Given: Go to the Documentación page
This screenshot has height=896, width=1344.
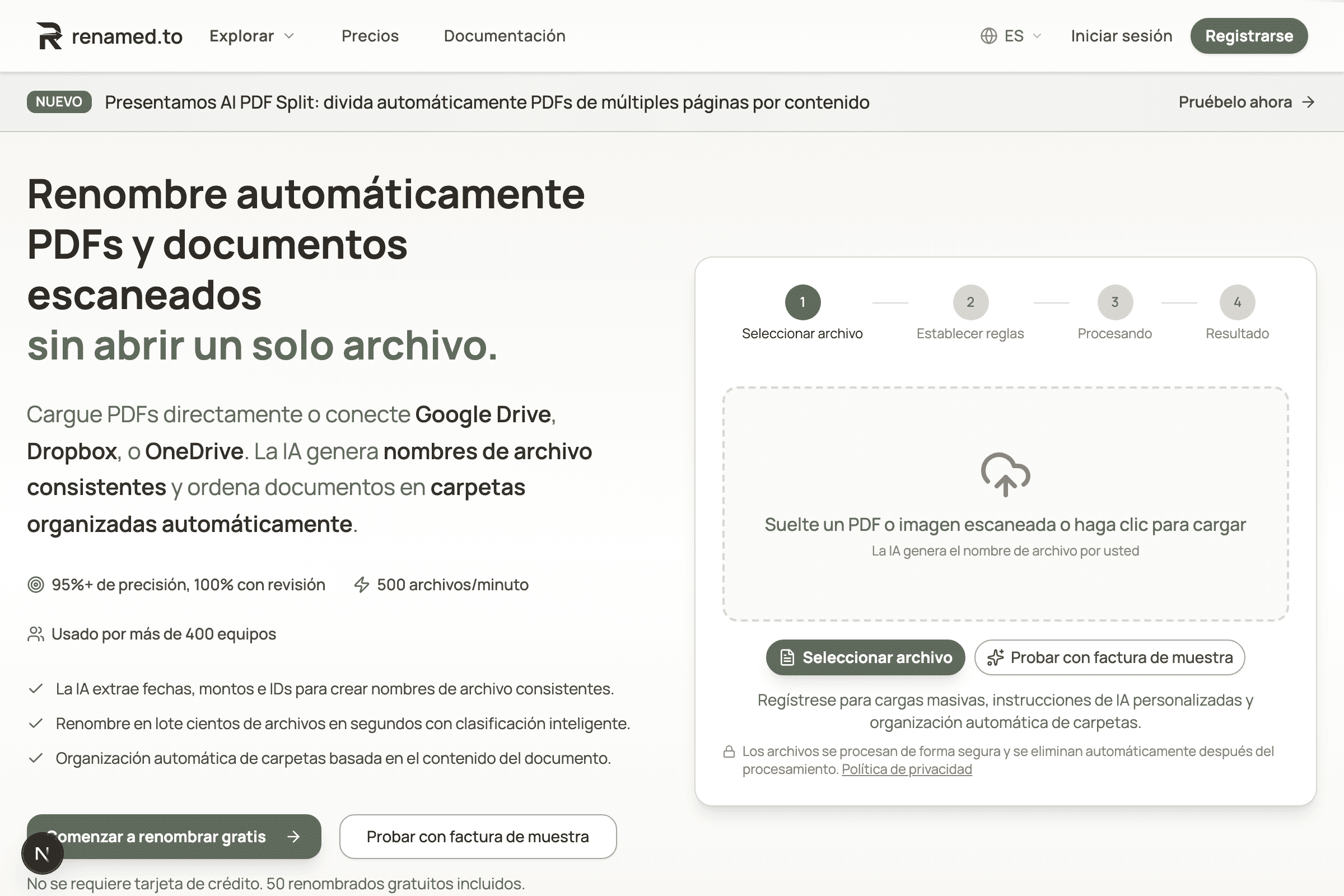Looking at the screenshot, I should click(x=504, y=35).
